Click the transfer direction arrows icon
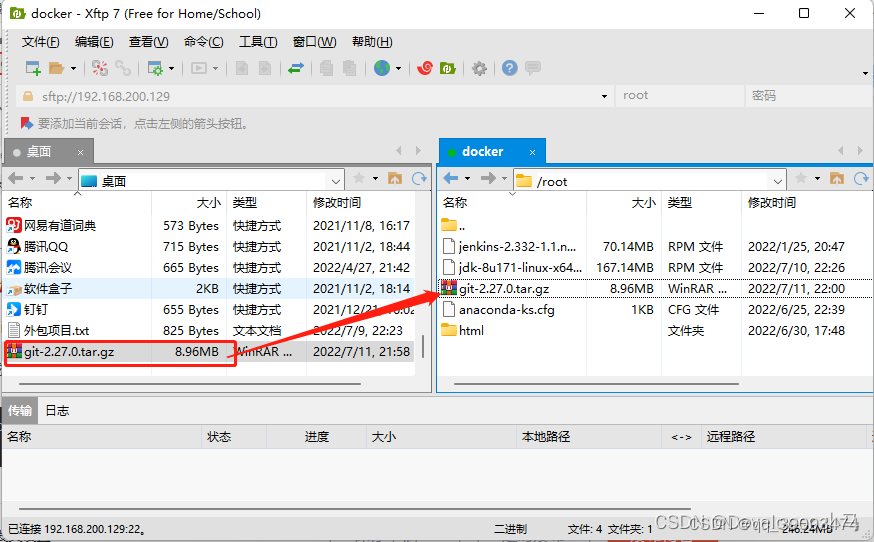Image resolution: width=874 pixels, height=542 pixels. click(296, 68)
